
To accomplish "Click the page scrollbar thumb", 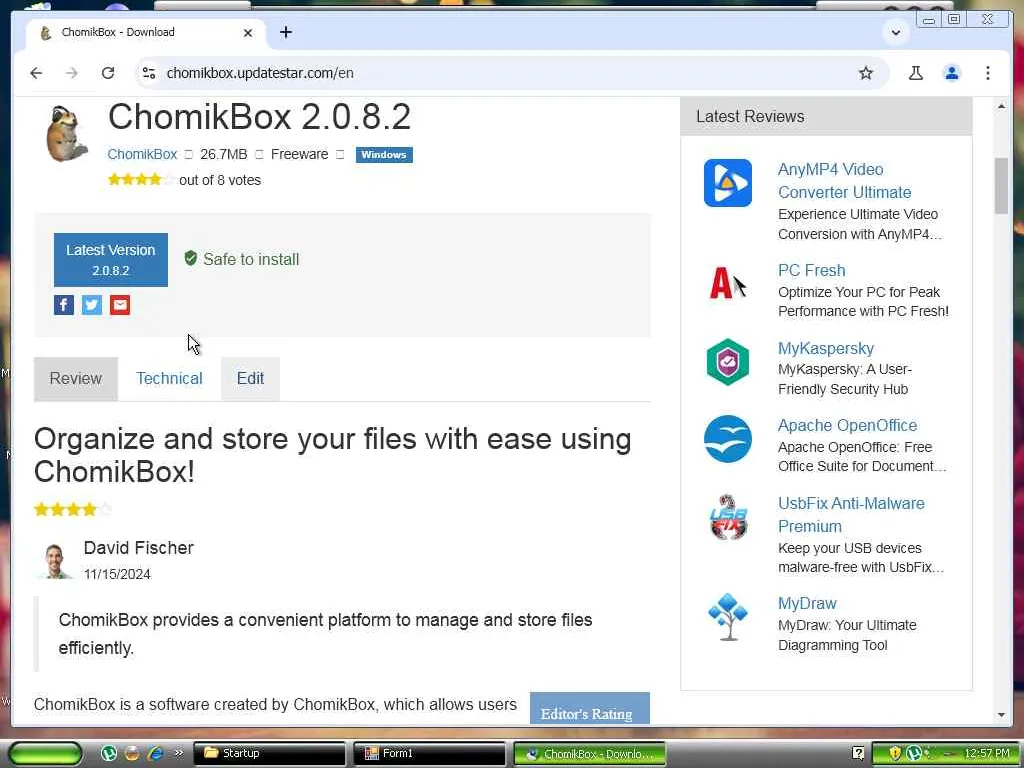I will click(x=1001, y=185).
